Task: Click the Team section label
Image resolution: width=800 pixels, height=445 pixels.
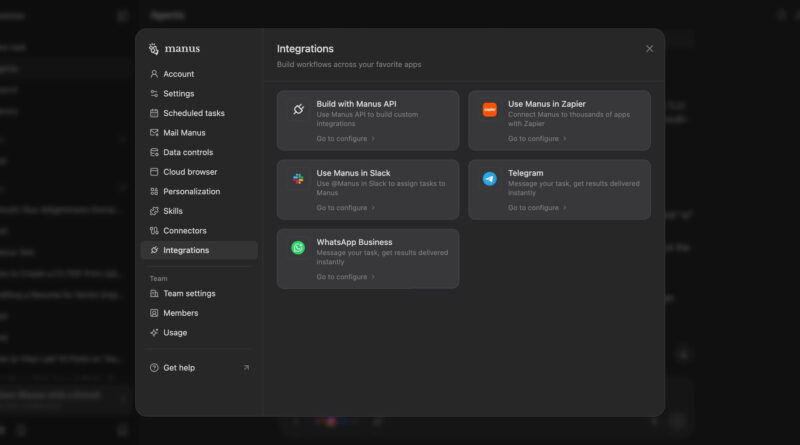Action: [158, 279]
